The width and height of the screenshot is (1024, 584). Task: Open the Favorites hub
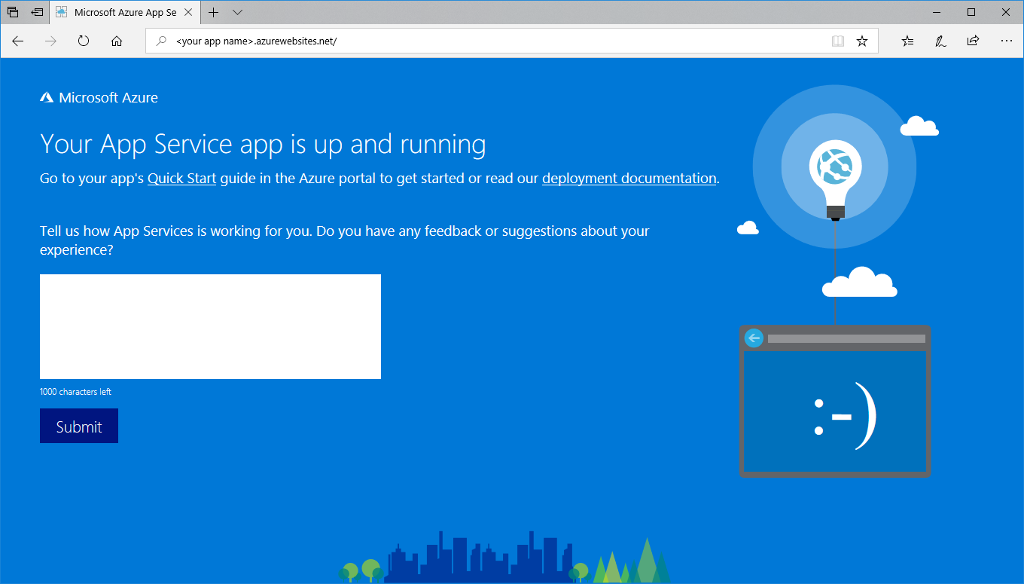[x=907, y=41]
